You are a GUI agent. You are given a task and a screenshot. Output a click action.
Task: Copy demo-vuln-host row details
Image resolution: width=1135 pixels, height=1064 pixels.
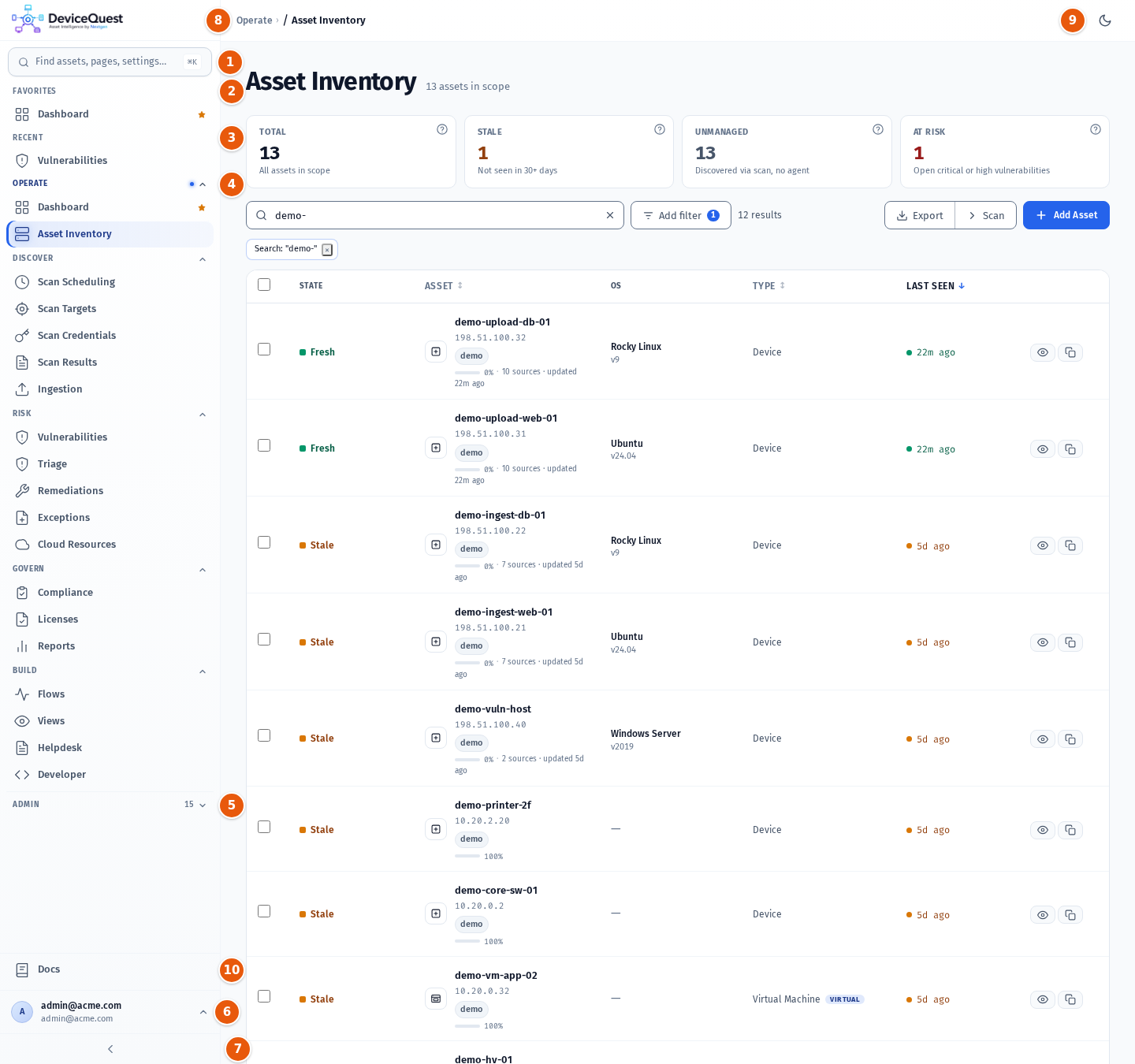click(x=1070, y=739)
